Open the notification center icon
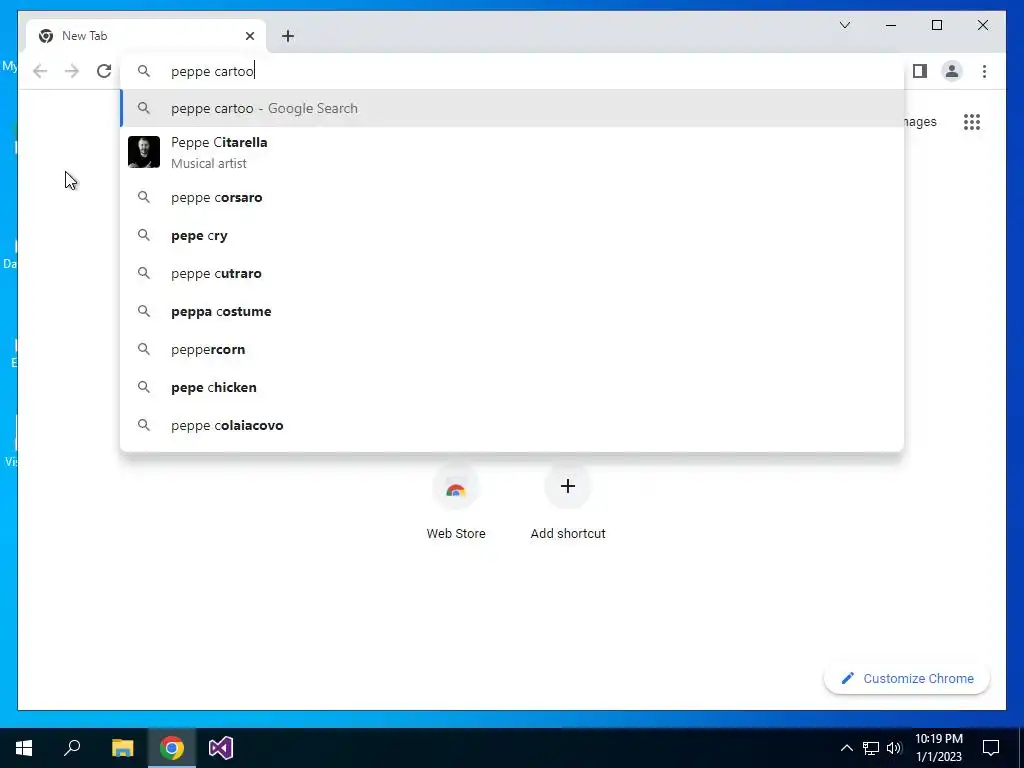The height and width of the screenshot is (768, 1024). [x=991, y=748]
